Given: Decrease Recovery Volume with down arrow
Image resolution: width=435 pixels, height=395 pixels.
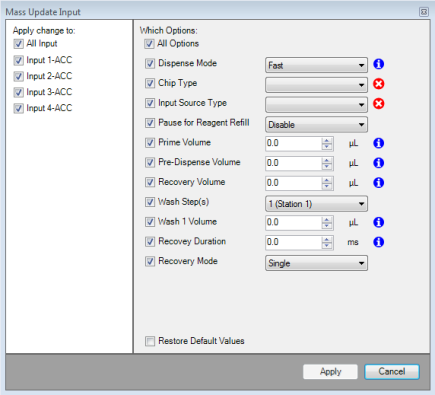Looking at the screenshot, I should pos(327,187).
